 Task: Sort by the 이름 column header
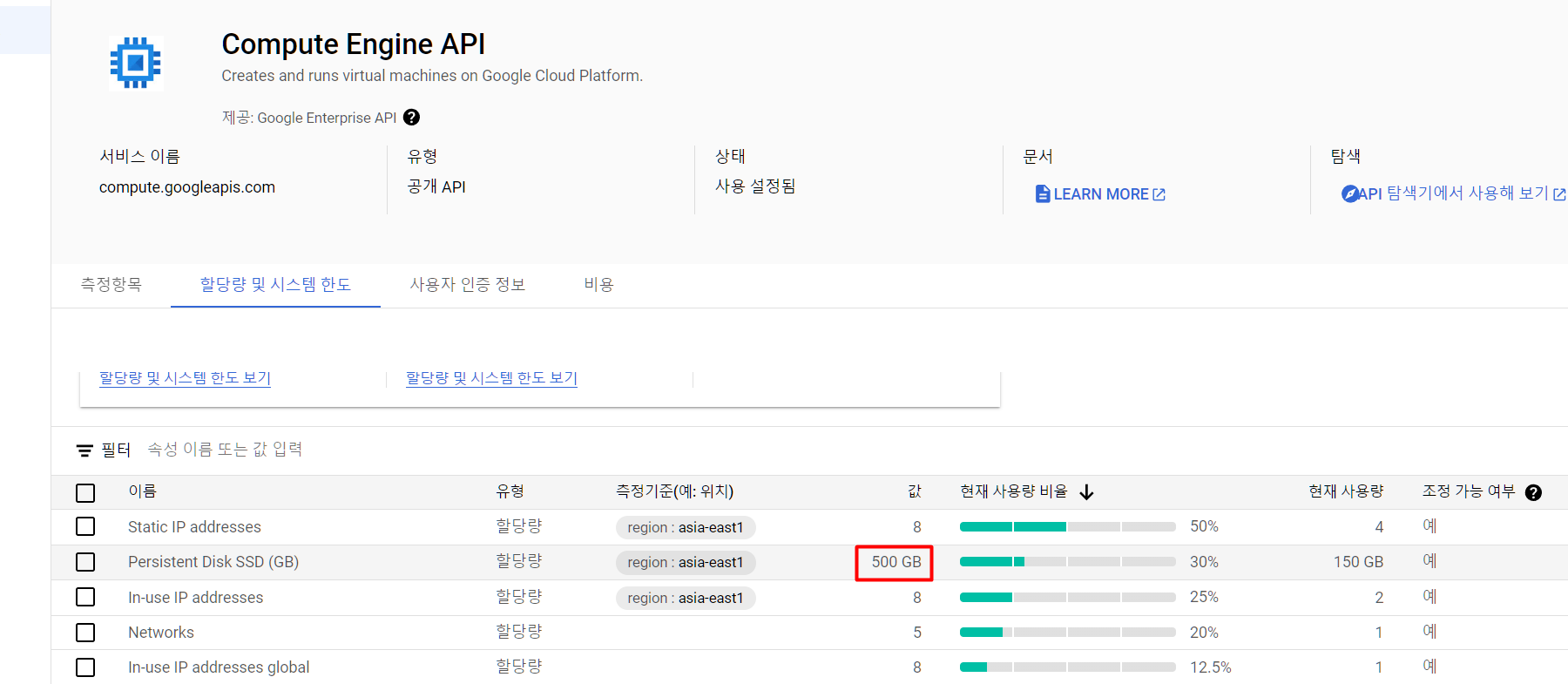[142, 491]
